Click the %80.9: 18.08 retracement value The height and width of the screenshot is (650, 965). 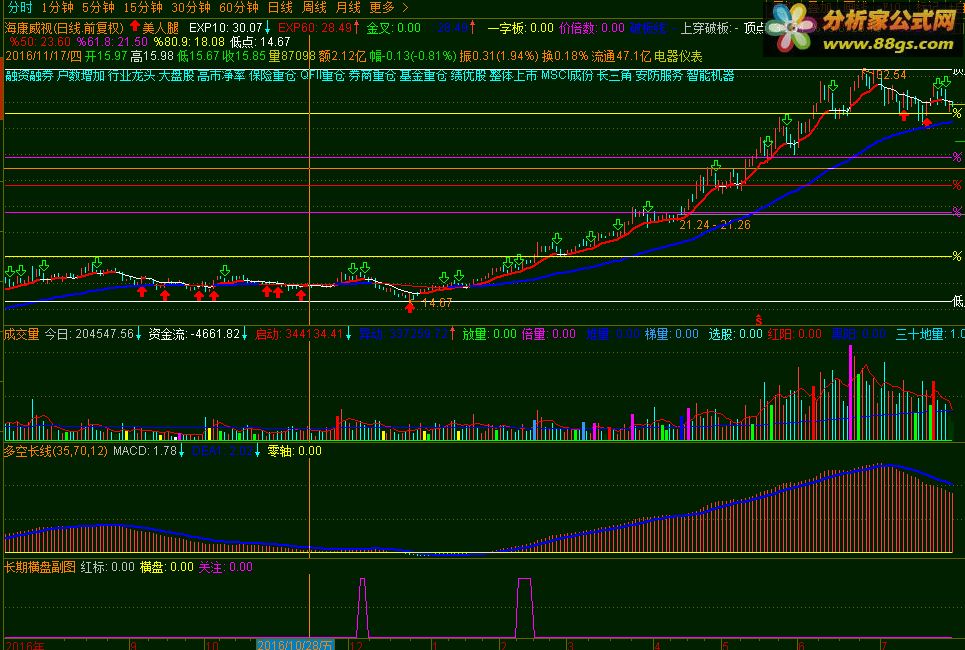pyautogui.click(x=189, y=42)
